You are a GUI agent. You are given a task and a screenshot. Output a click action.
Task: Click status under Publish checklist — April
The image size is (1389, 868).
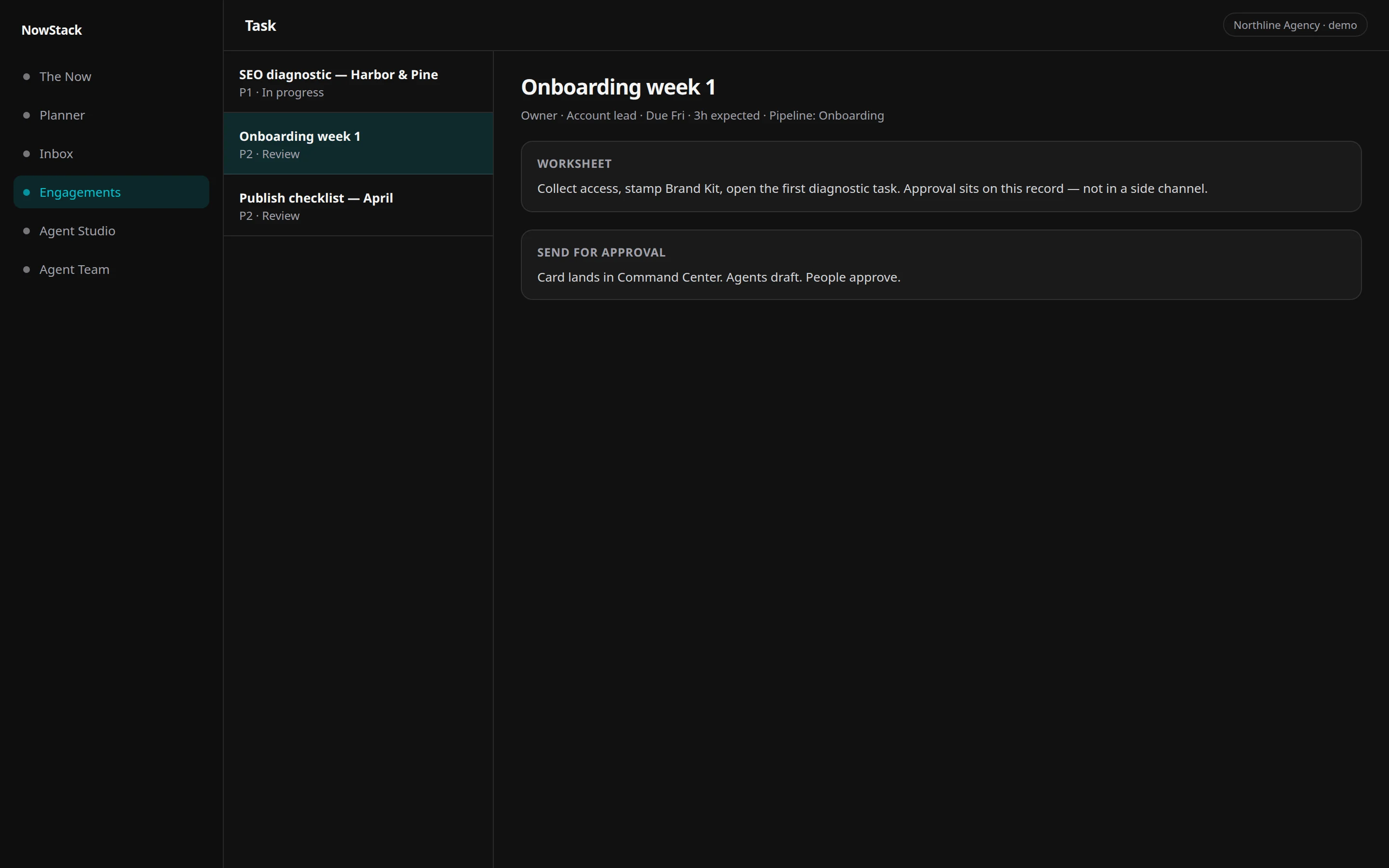269,216
